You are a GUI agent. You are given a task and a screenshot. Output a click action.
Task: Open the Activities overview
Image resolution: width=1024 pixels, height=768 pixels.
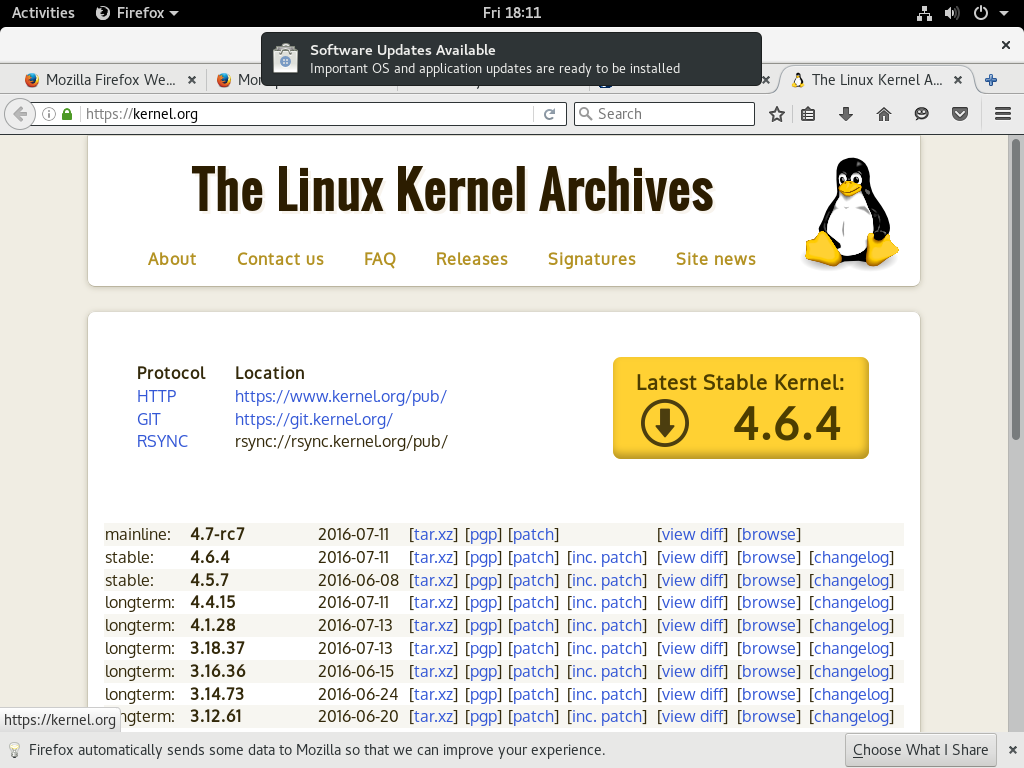click(43, 13)
